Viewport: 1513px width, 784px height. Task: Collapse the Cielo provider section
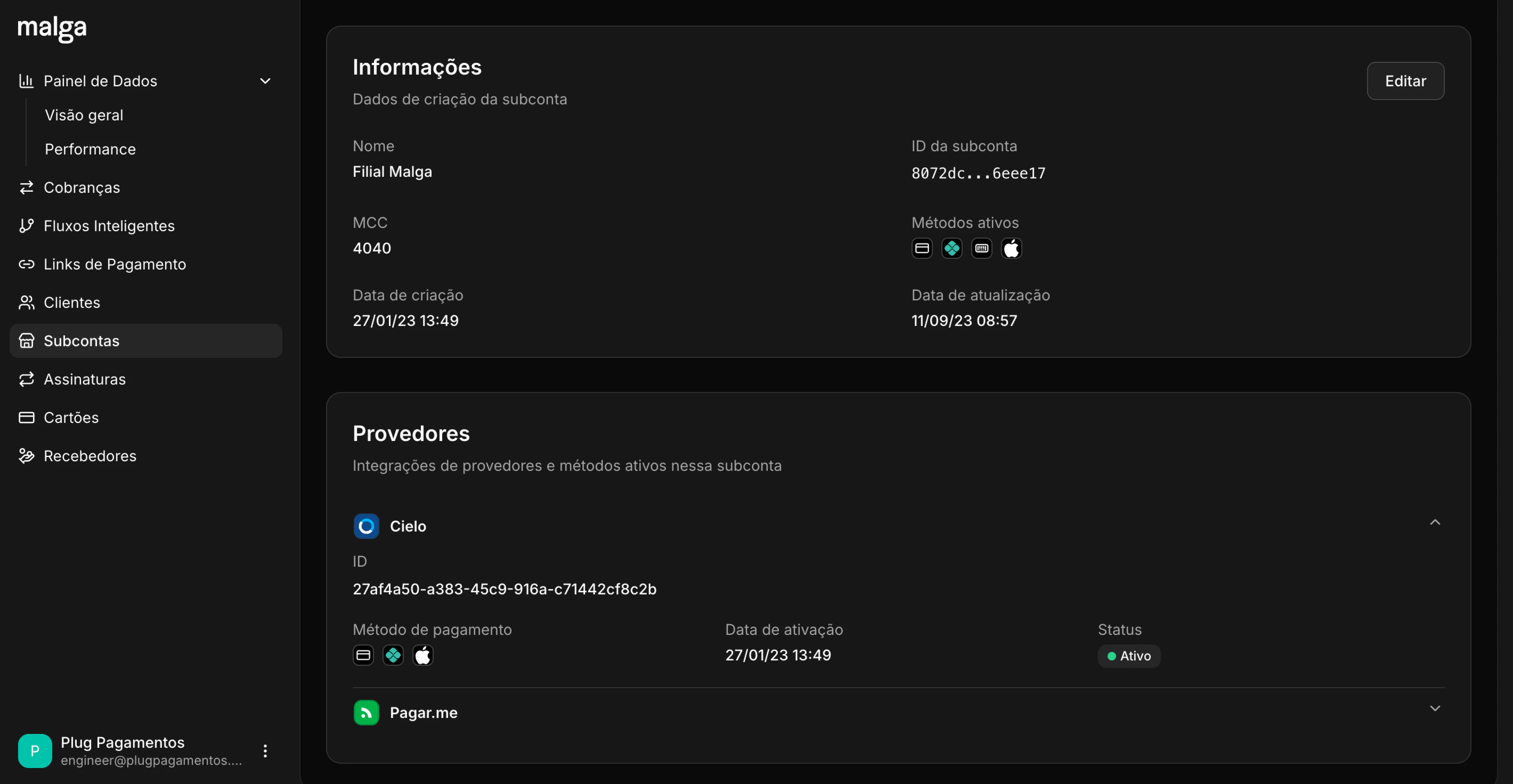pos(1435,522)
